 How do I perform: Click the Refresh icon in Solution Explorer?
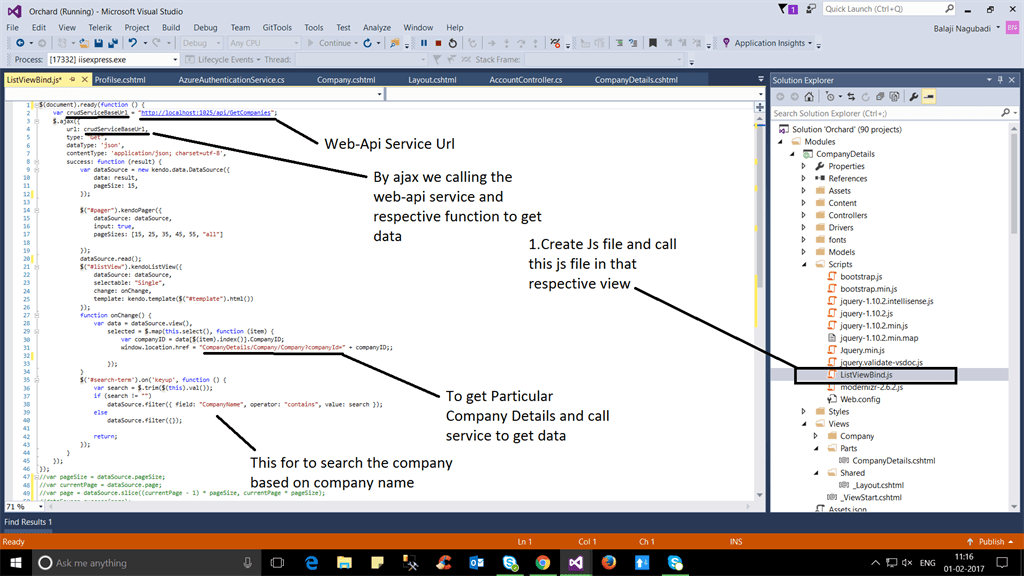pos(866,96)
